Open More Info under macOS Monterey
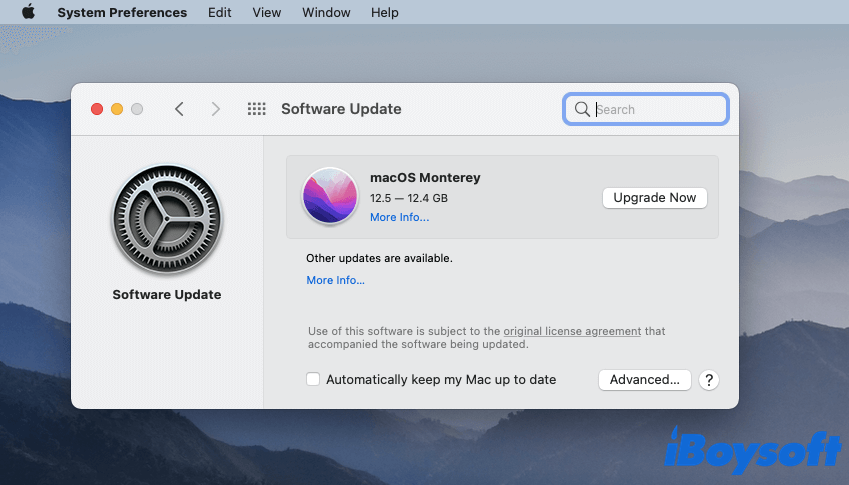This screenshot has height=485, width=849. [x=399, y=217]
